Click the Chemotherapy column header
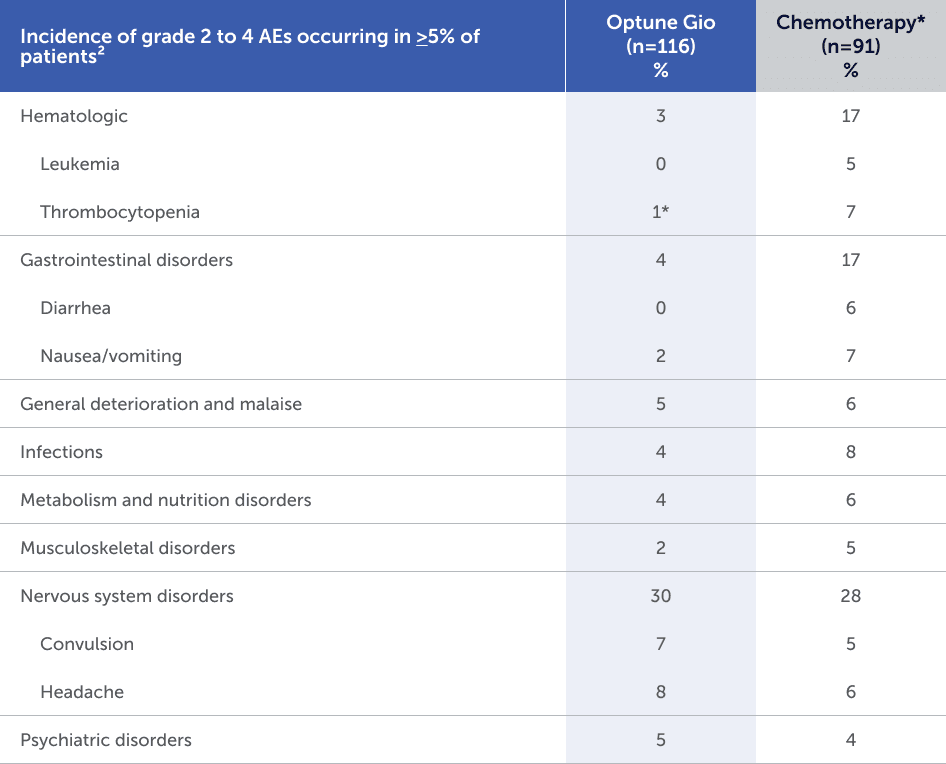 click(x=850, y=46)
